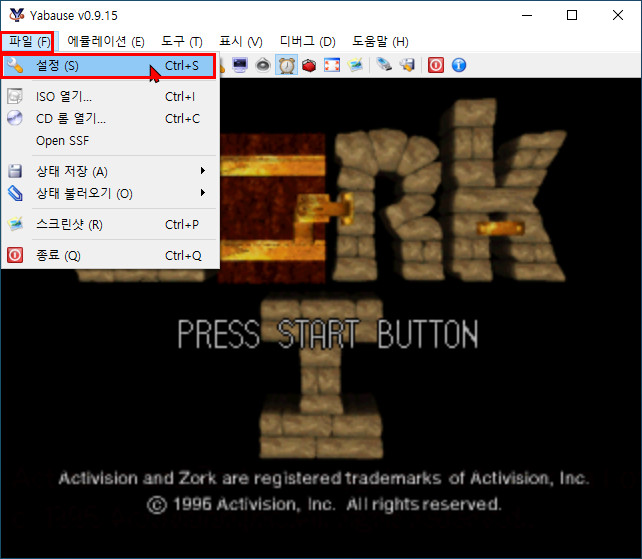
Task: Open the USB stick toolbar icon
Action: (384, 65)
